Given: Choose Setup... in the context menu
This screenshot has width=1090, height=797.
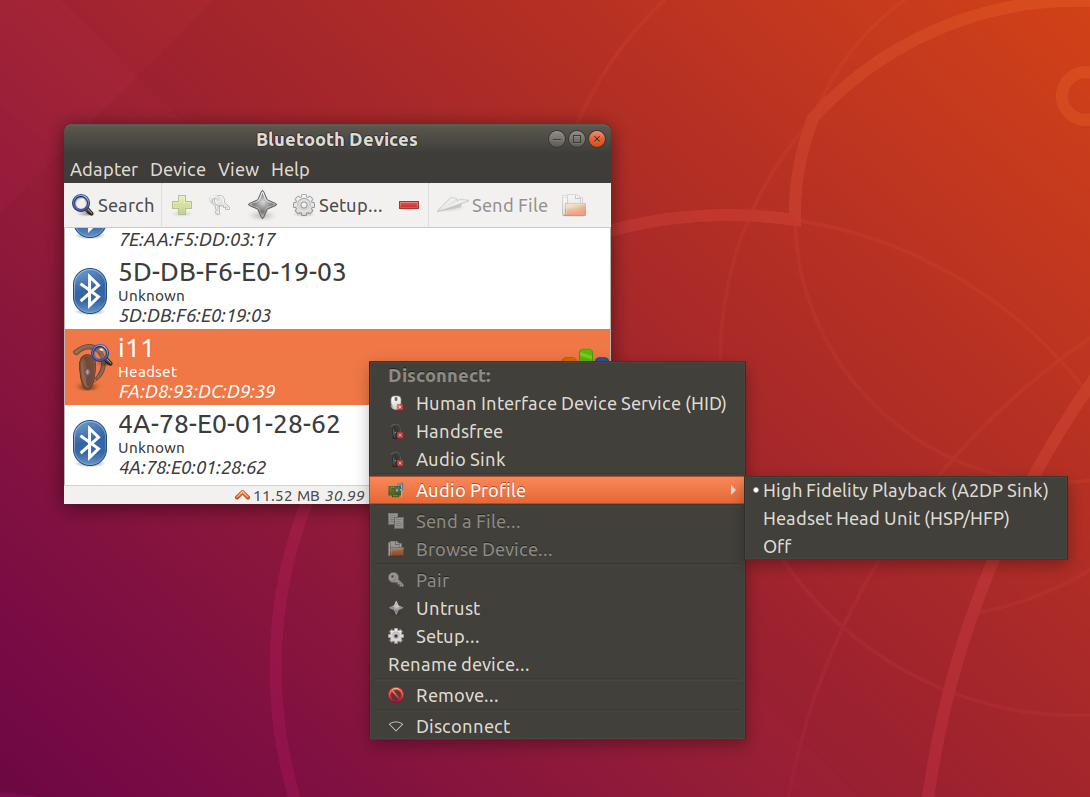Looking at the screenshot, I should tap(558, 636).
